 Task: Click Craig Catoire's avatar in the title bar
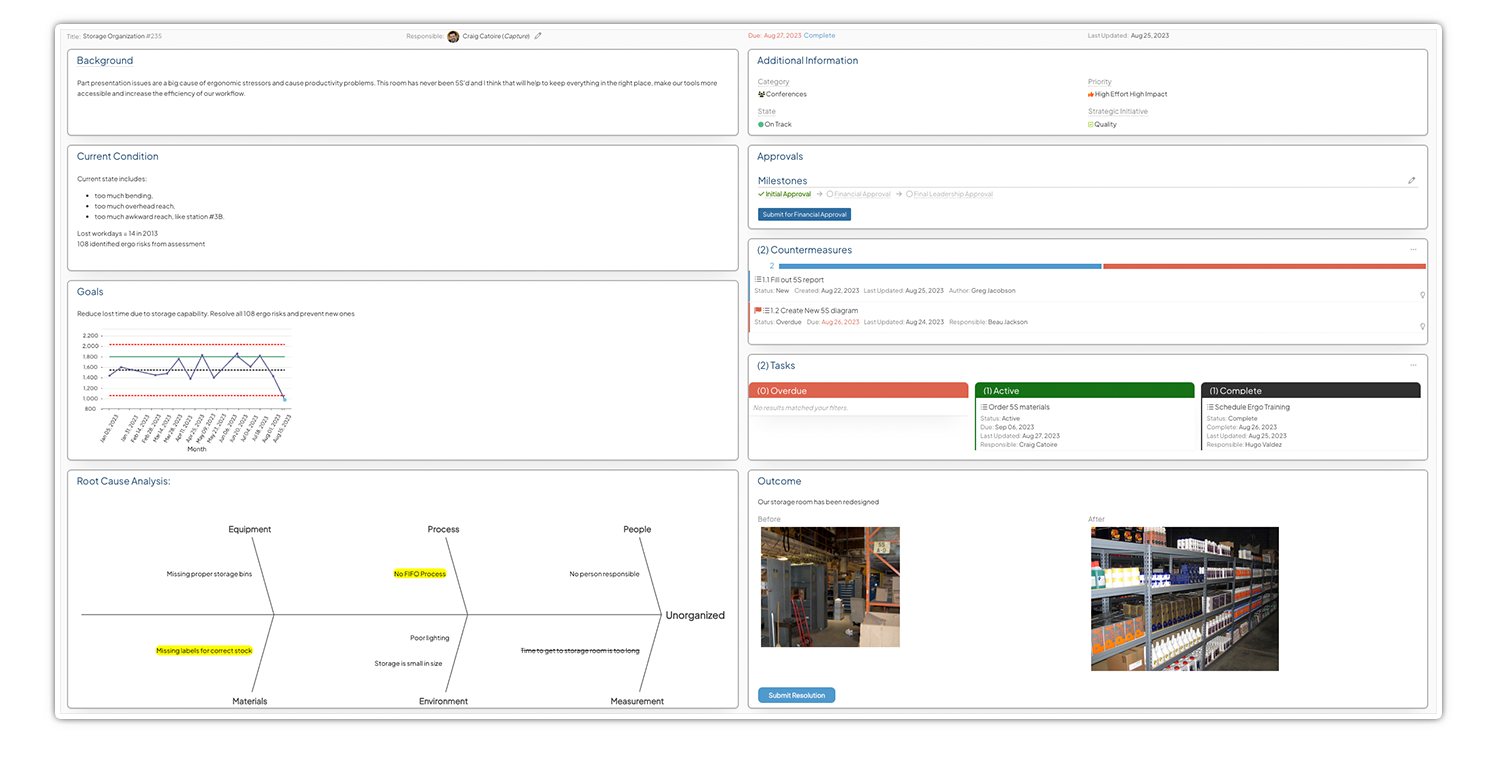pos(453,36)
